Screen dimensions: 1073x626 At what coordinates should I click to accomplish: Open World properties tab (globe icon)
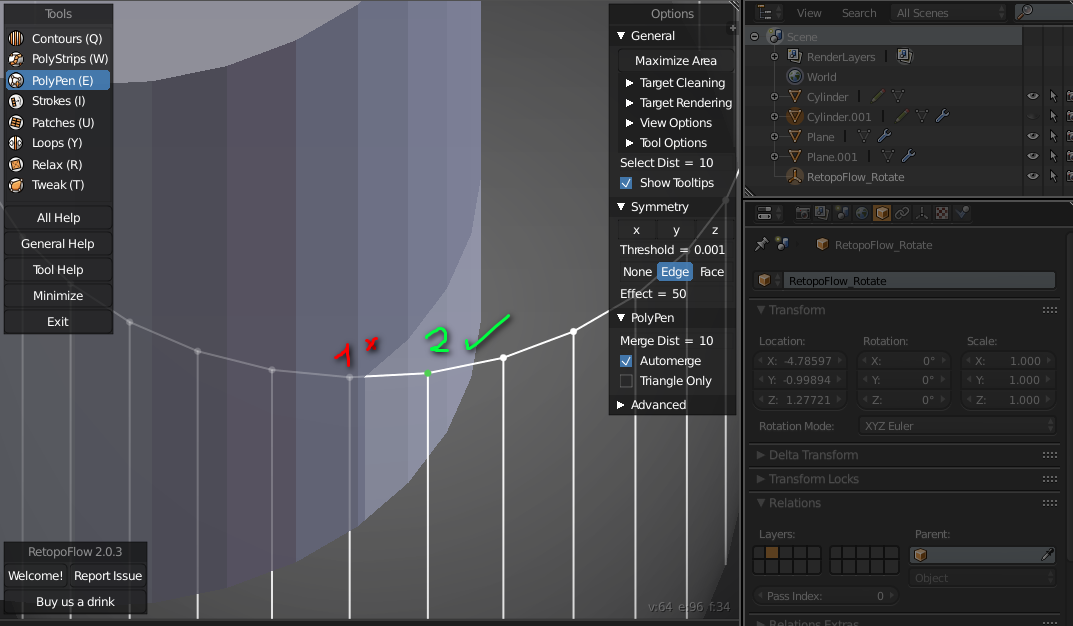click(862, 213)
